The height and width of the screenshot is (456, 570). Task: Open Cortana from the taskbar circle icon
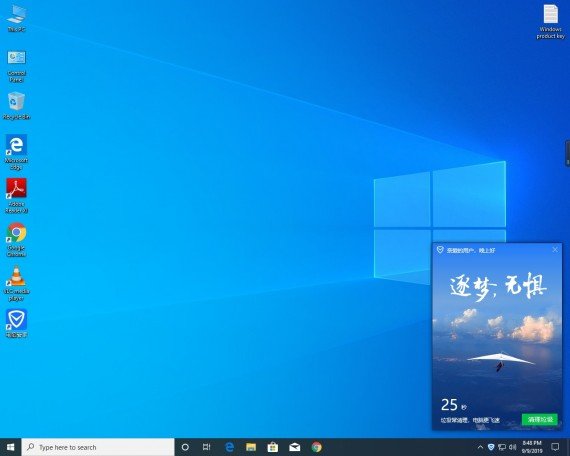[x=185, y=447]
